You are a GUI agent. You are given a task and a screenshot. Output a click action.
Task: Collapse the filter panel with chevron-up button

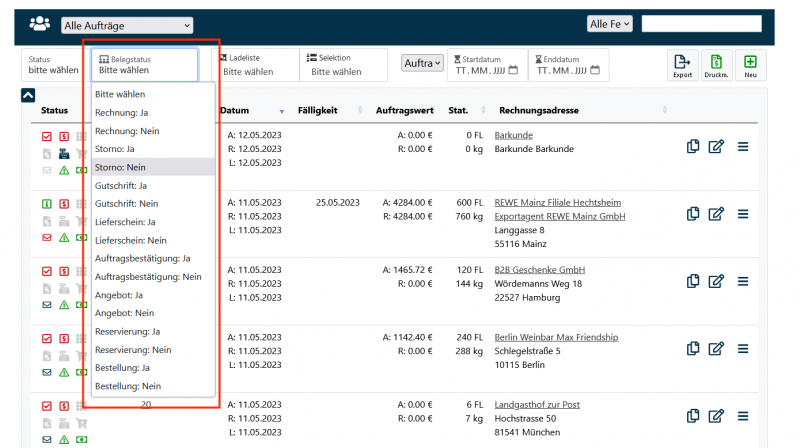pyautogui.click(x=28, y=96)
